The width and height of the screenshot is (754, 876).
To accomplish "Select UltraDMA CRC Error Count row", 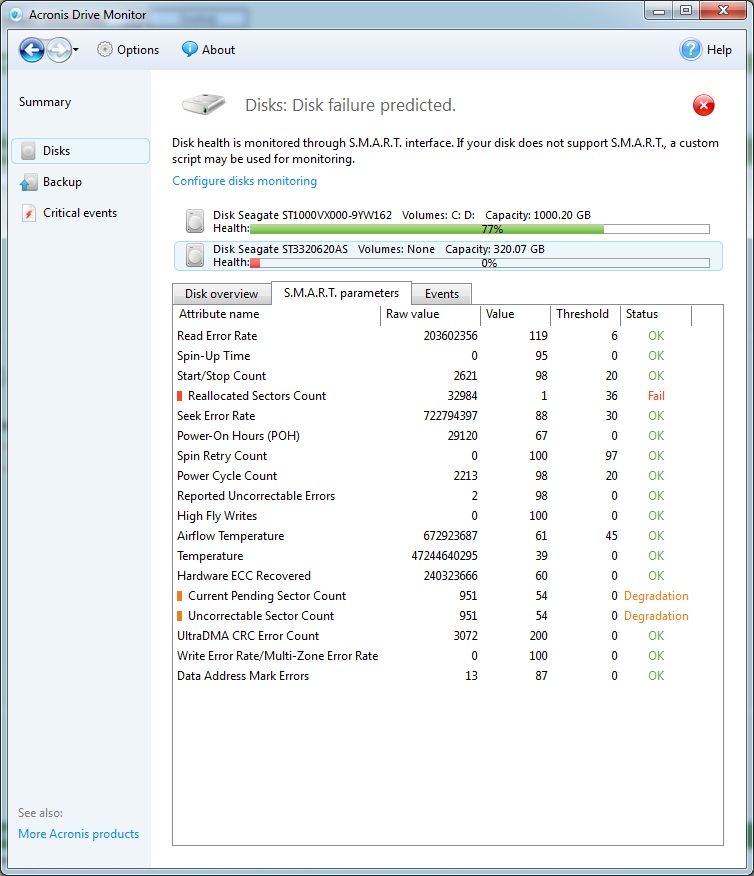I will click(433, 636).
